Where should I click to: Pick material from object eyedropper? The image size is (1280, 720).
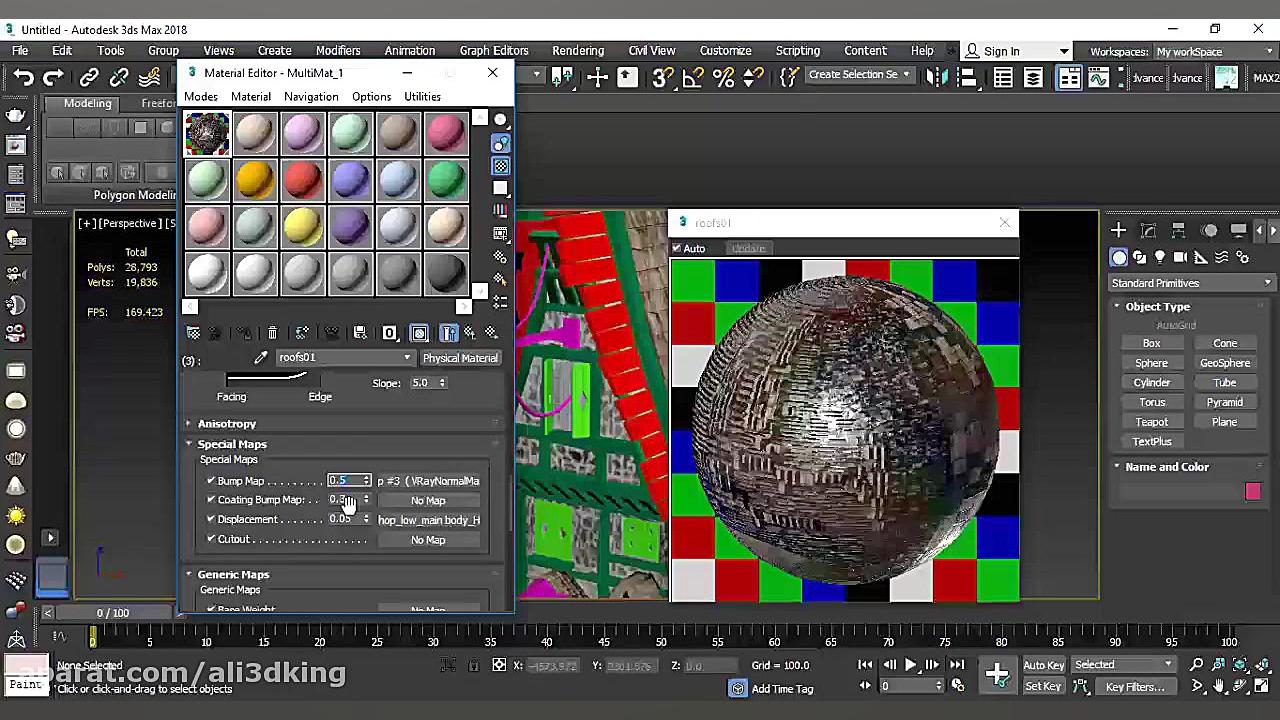pyautogui.click(x=260, y=358)
